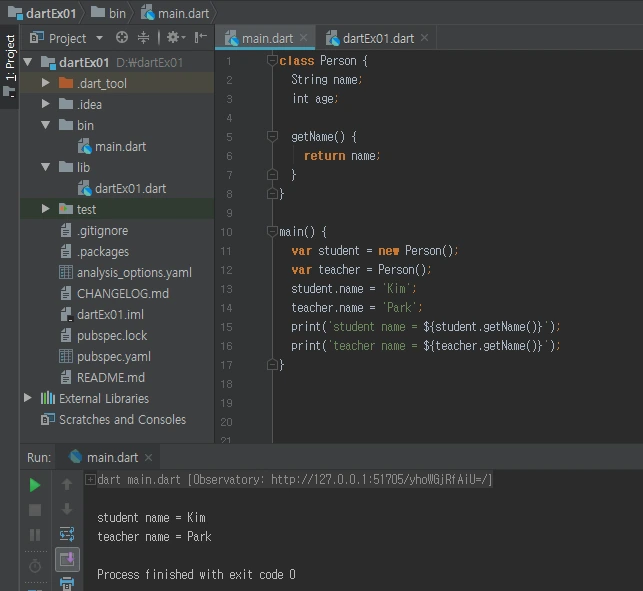This screenshot has width=643, height=591.
Task: Toggle the Soft-Wrap console output icon
Action: click(x=67, y=534)
